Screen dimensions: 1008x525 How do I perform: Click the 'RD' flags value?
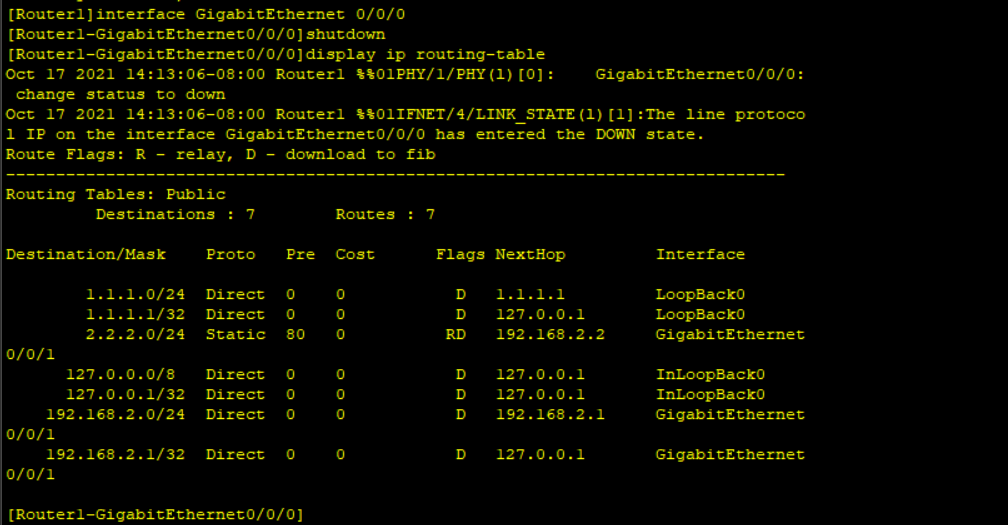coord(455,334)
